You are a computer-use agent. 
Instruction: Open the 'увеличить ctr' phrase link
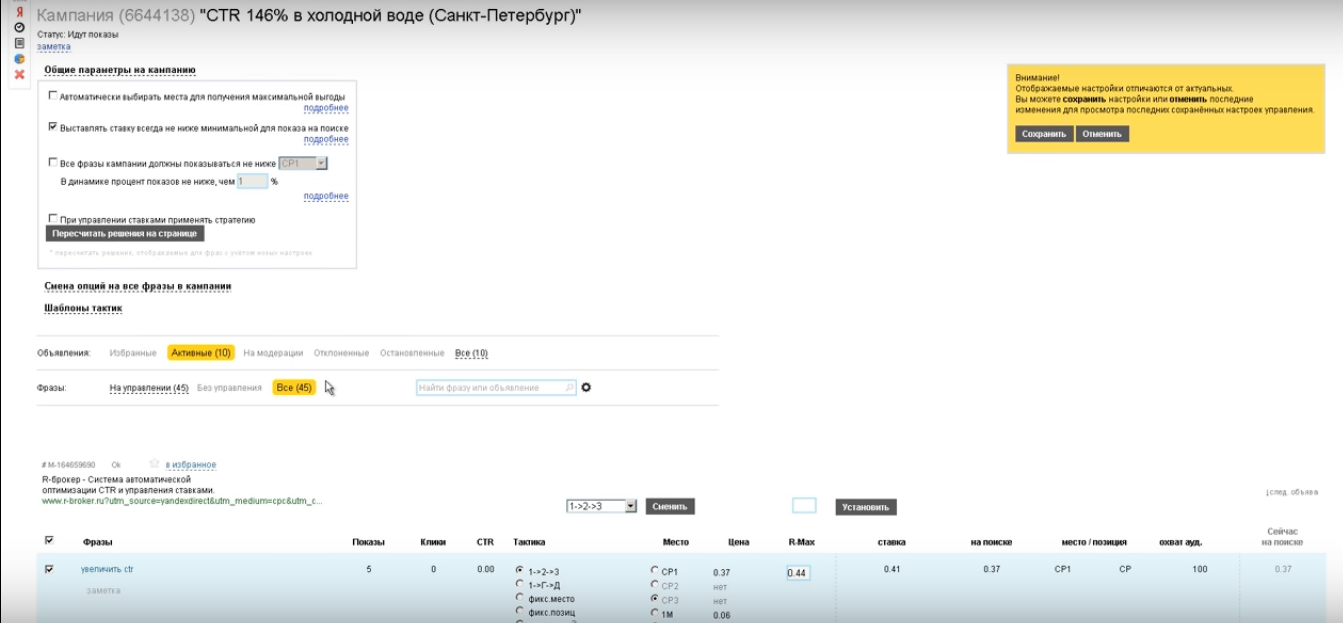point(107,569)
